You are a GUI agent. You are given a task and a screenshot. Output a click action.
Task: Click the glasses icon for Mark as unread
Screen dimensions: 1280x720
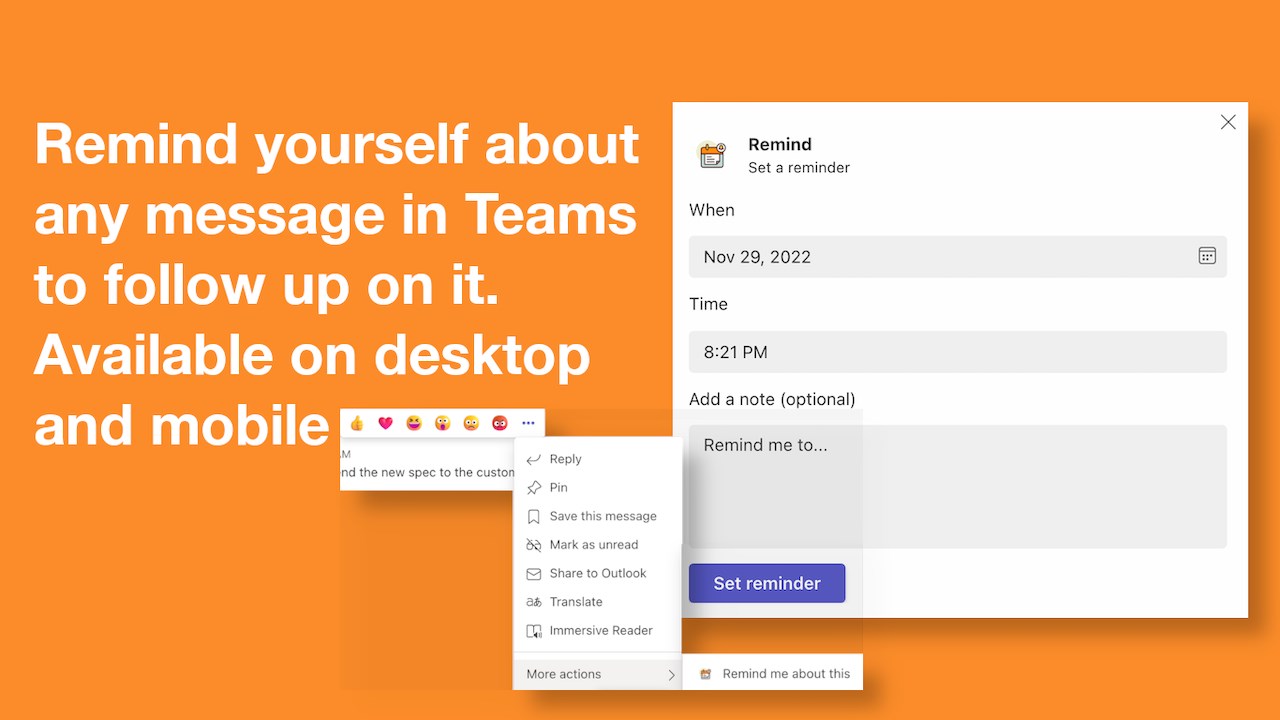point(534,545)
